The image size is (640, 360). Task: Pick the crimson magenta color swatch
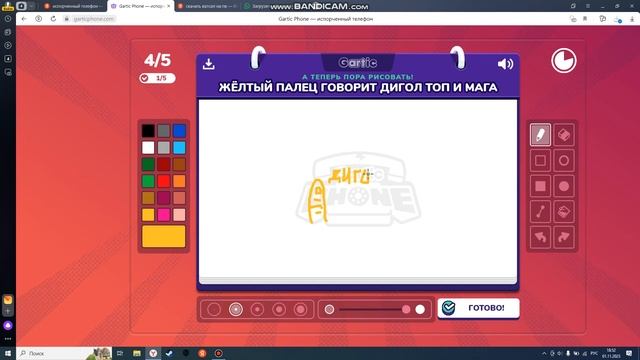[x=164, y=198]
